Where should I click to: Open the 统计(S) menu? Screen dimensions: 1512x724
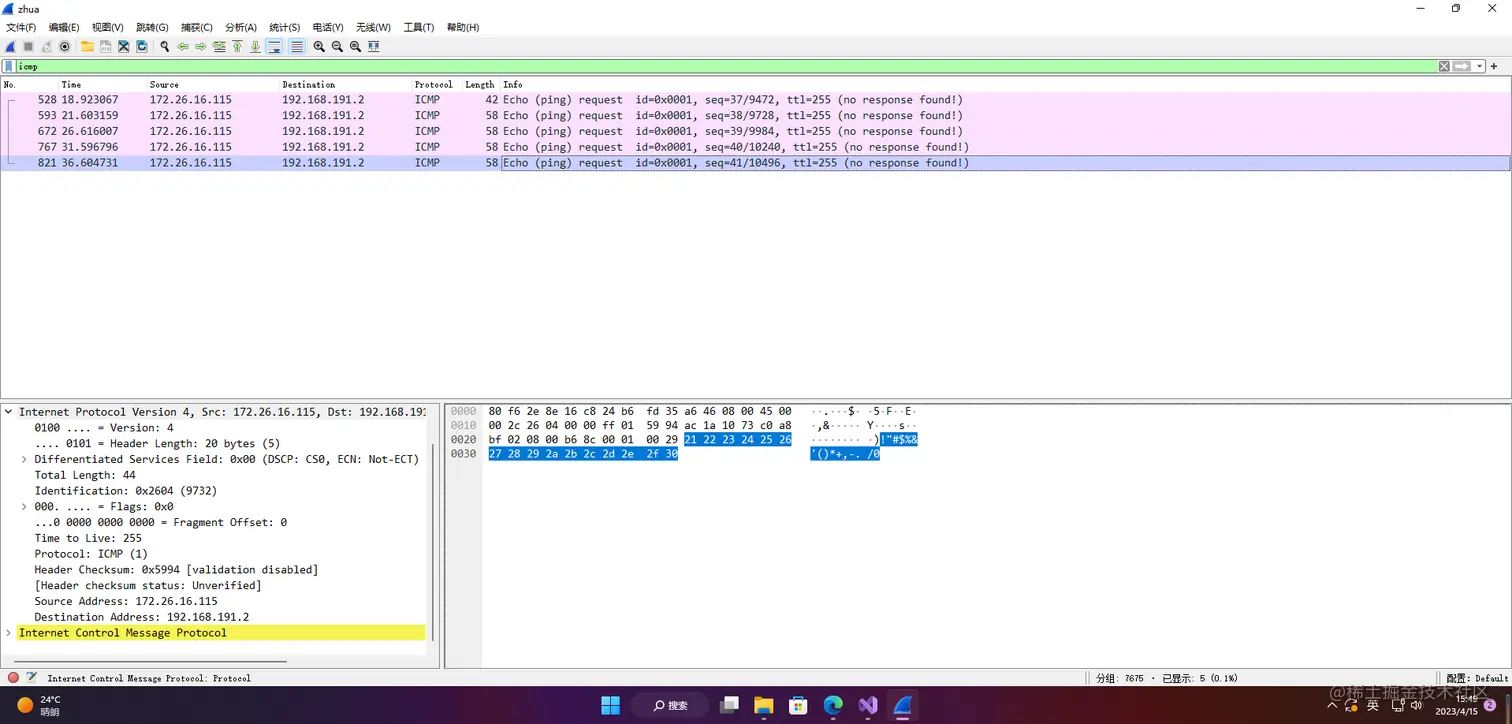pos(284,27)
